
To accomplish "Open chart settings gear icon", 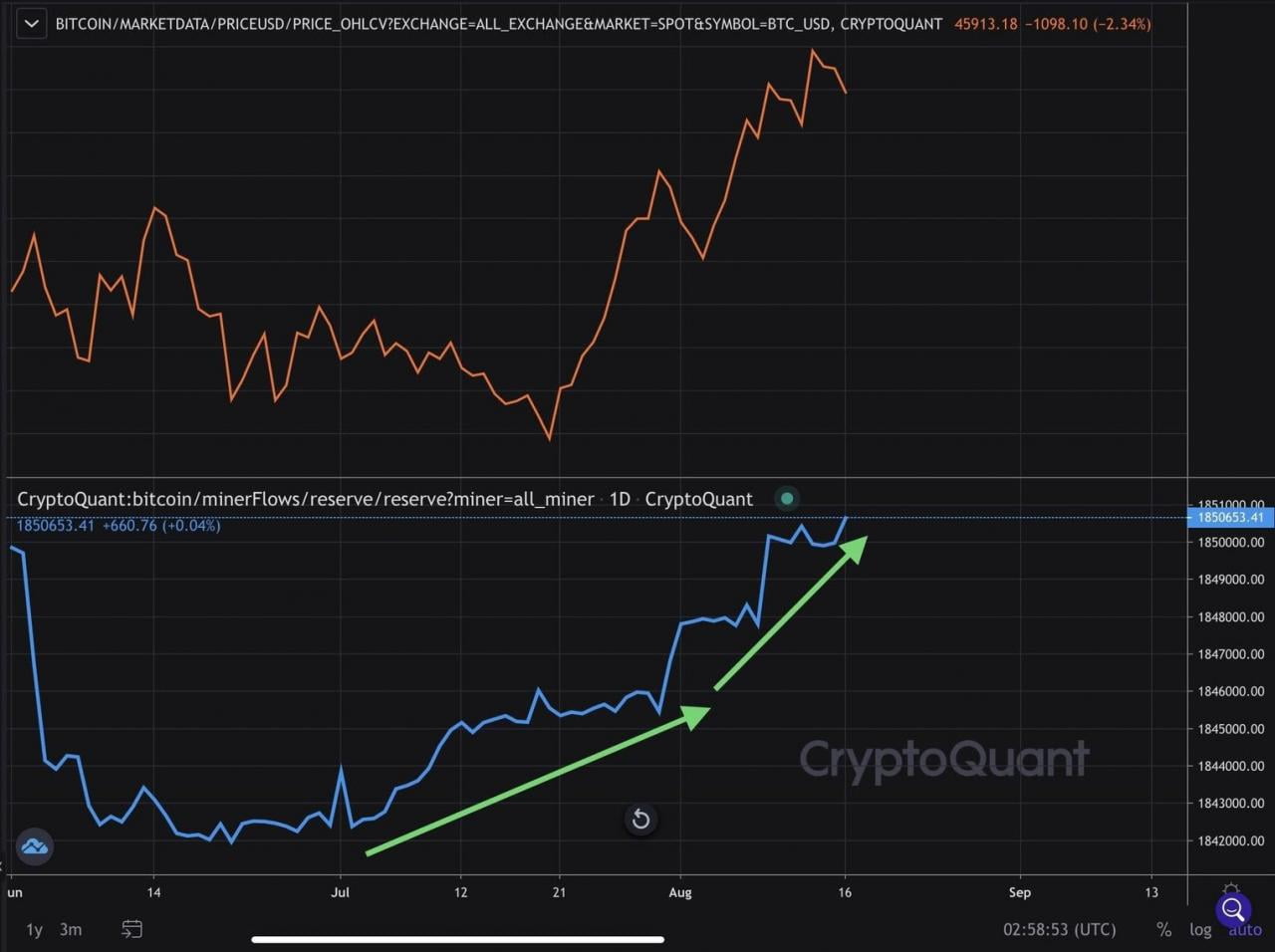I will click(x=1231, y=890).
